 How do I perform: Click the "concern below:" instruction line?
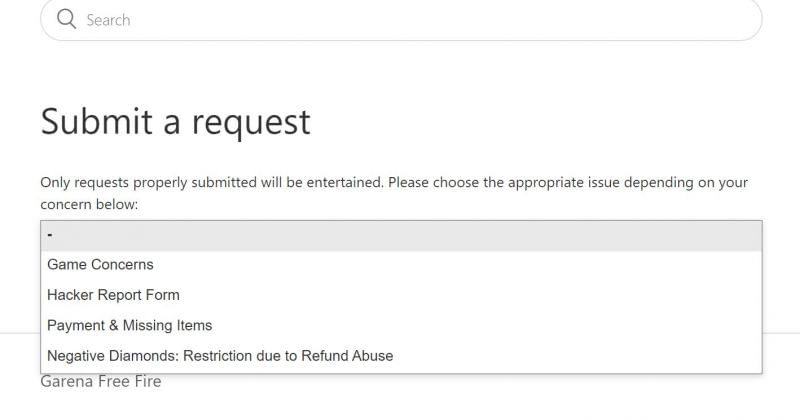click(89, 204)
